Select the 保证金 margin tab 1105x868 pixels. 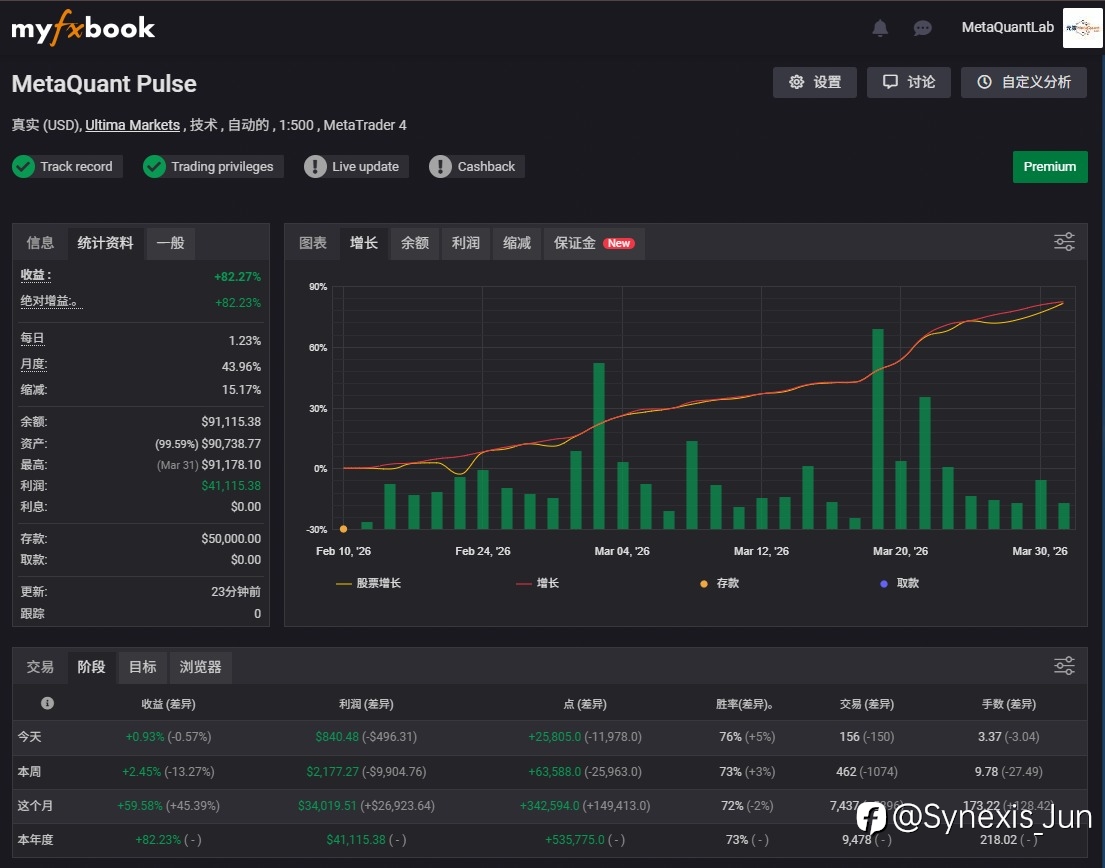pos(594,243)
